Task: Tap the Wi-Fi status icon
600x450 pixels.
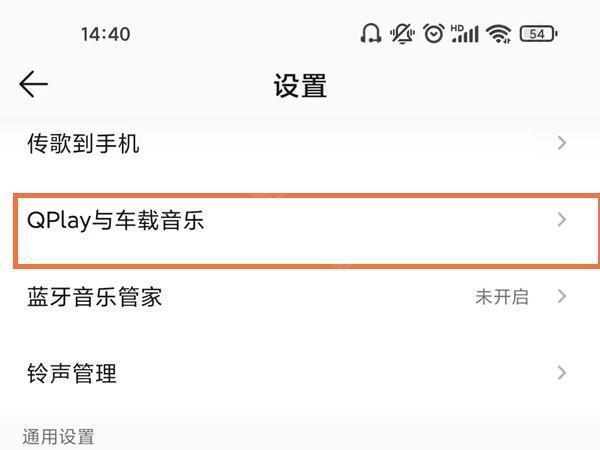Action: (498, 34)
